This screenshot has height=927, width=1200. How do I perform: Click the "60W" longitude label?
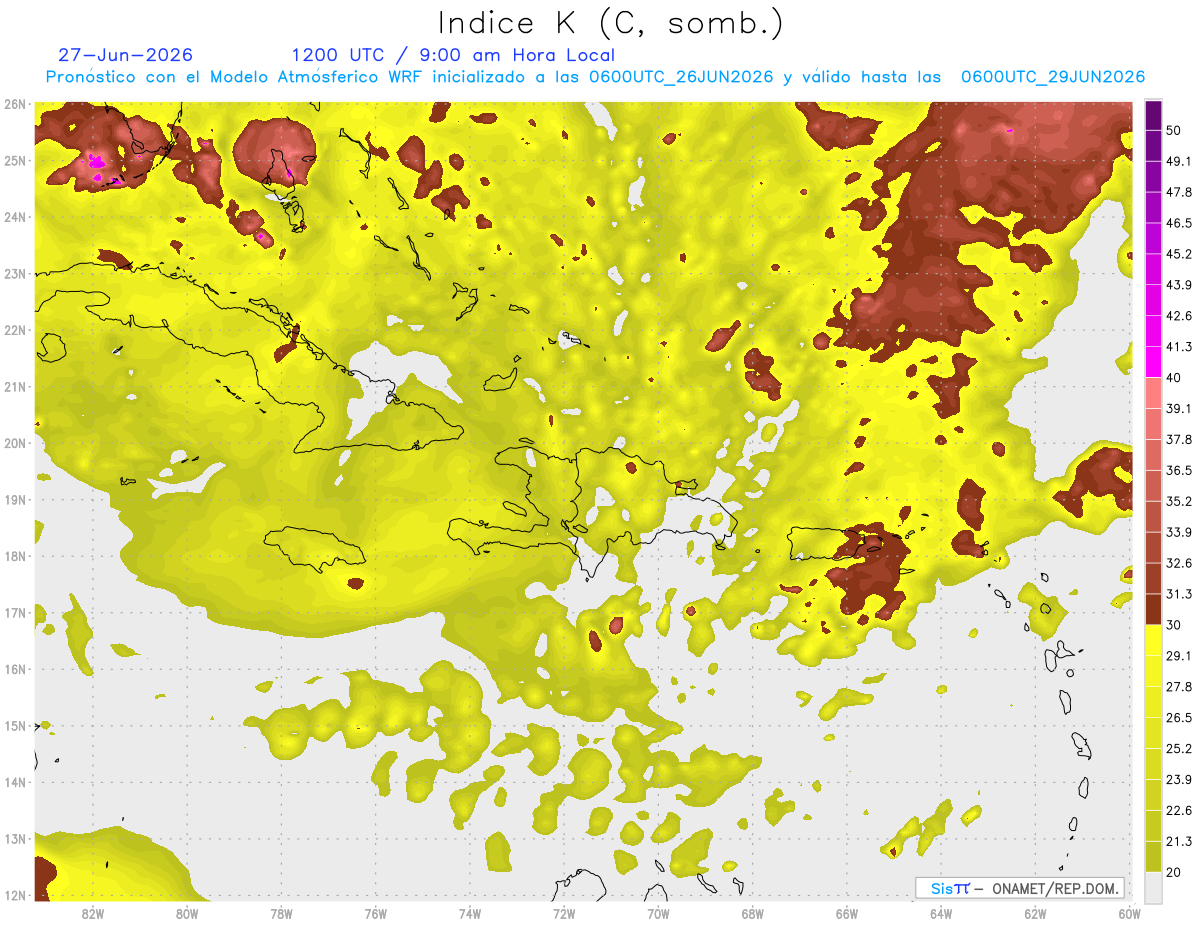[x=1129, y=913]
